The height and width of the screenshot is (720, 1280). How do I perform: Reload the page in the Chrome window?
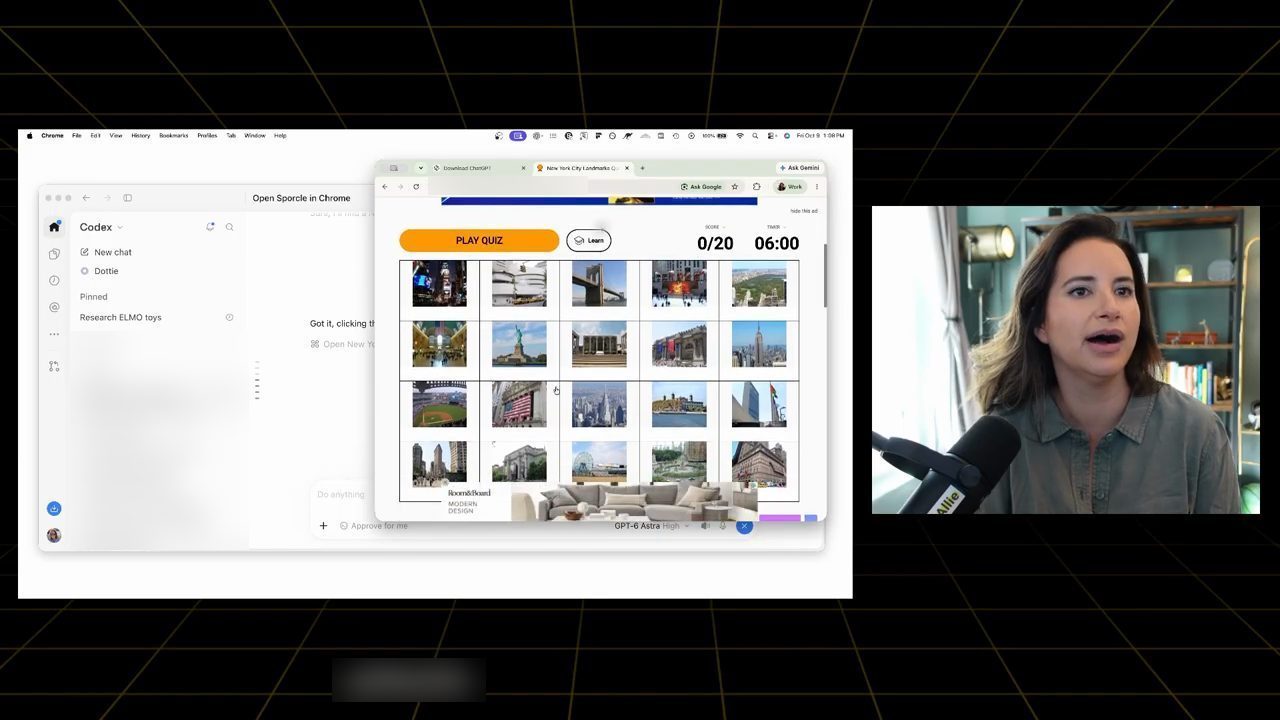[416, 187]
